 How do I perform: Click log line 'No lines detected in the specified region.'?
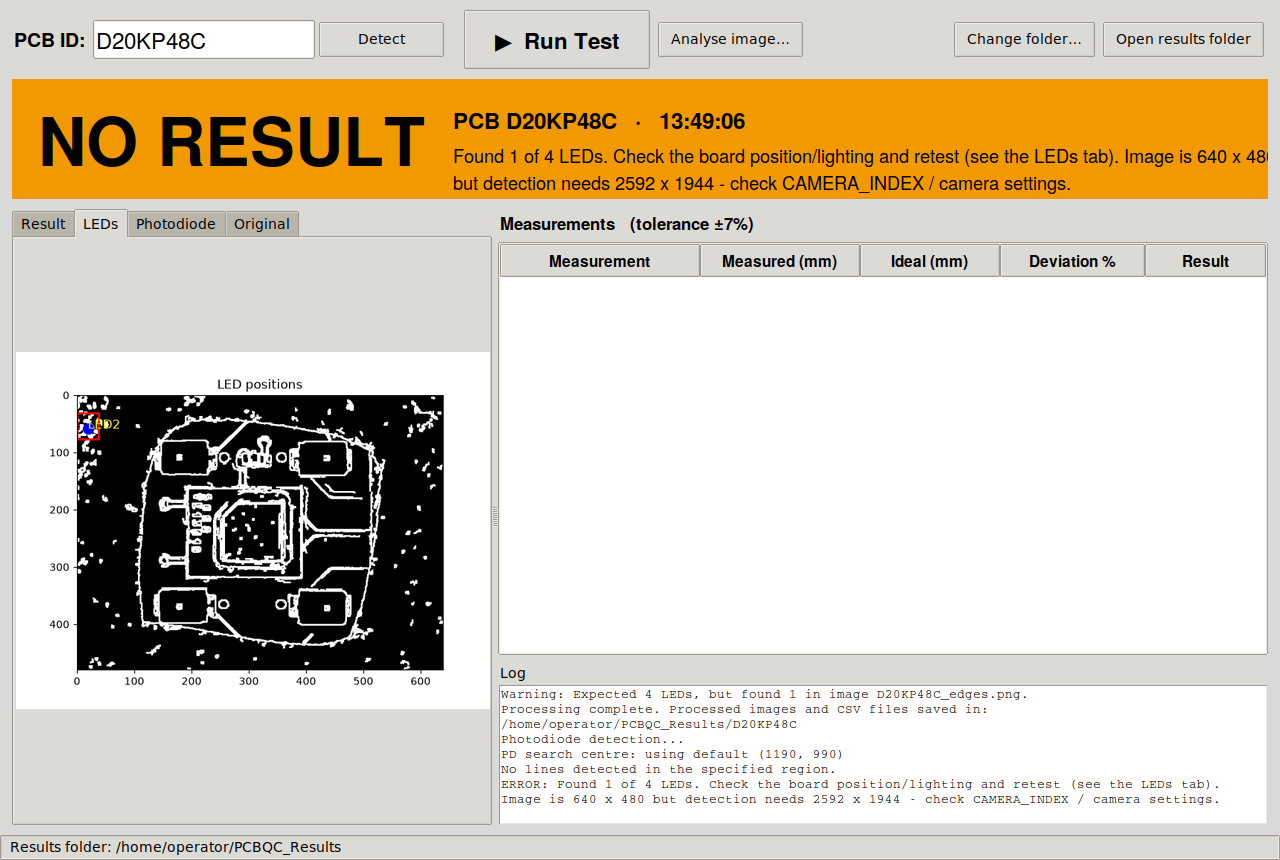click(668, 769)
